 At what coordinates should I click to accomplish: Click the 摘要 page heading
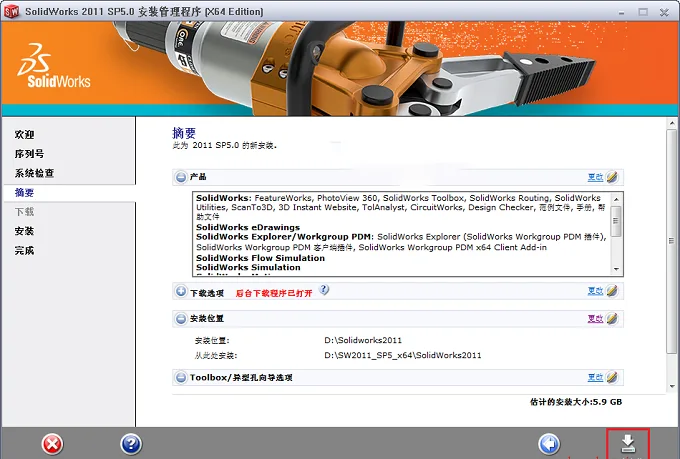coord(184,133)
